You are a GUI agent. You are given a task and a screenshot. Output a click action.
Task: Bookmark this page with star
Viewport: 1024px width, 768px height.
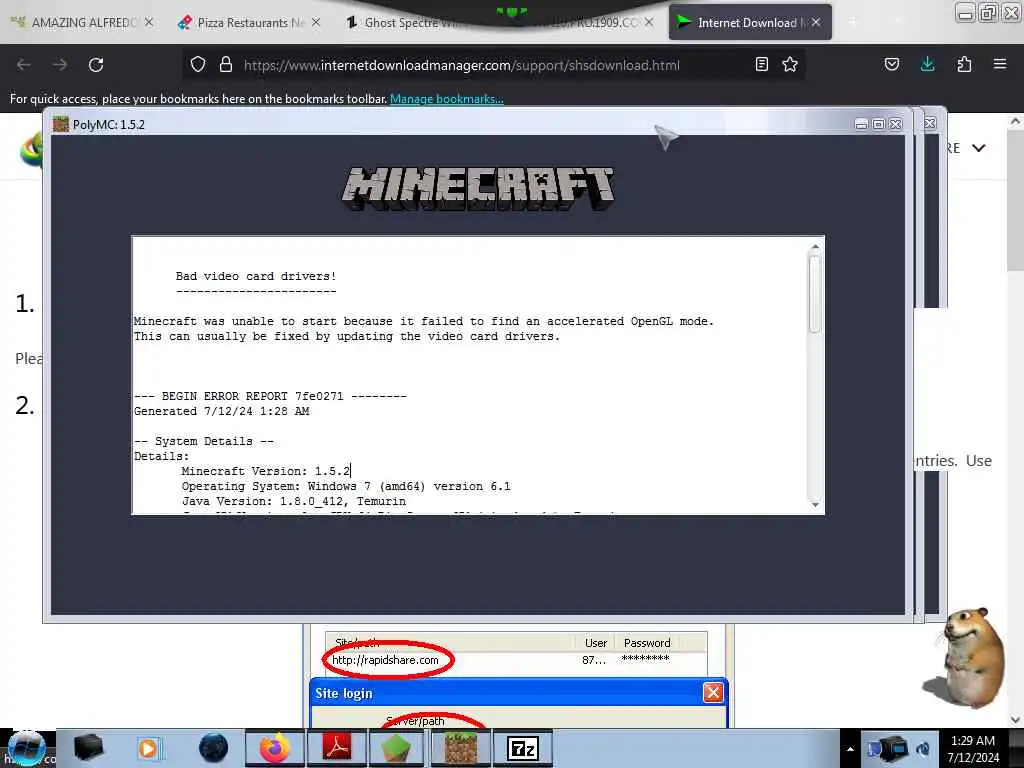790,64
